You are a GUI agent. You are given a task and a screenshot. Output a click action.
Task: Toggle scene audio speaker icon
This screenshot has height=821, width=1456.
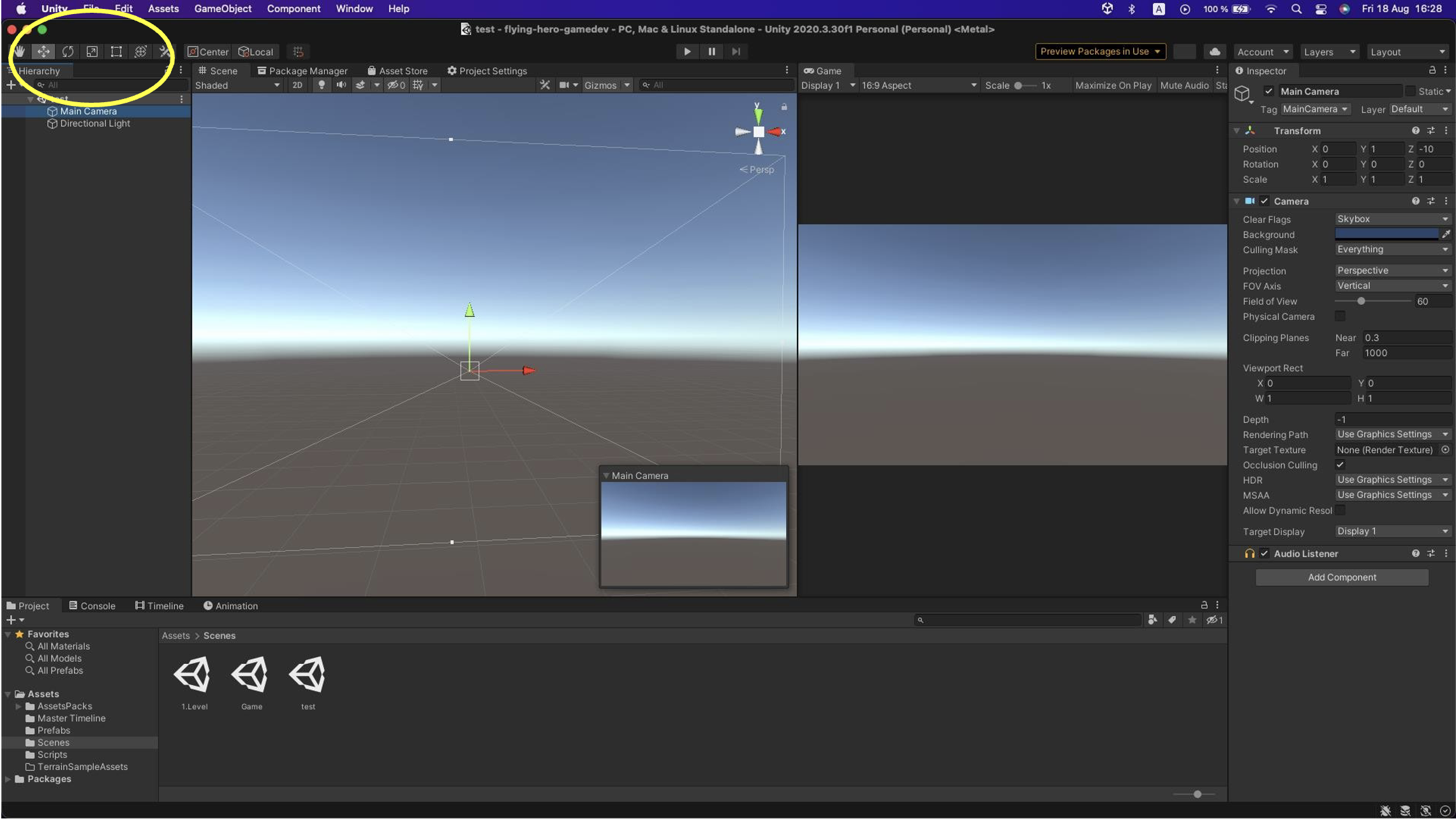pos(341,85)
